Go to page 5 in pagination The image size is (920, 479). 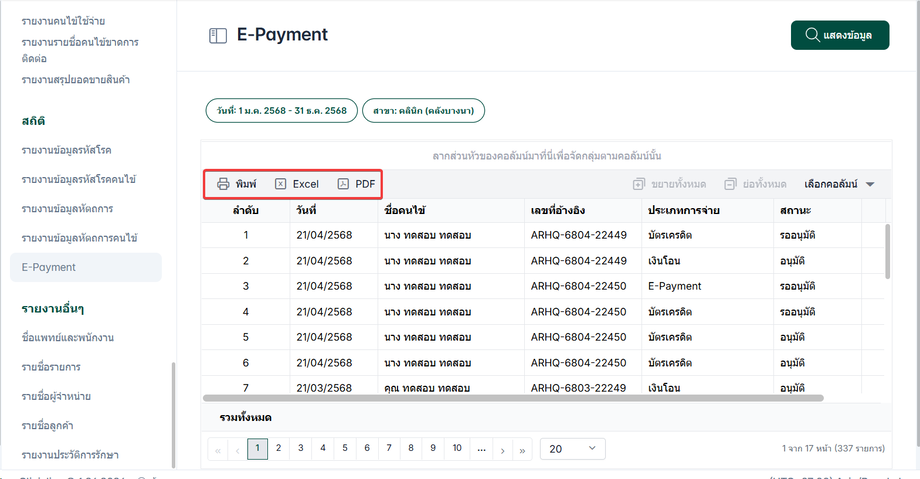345,448
